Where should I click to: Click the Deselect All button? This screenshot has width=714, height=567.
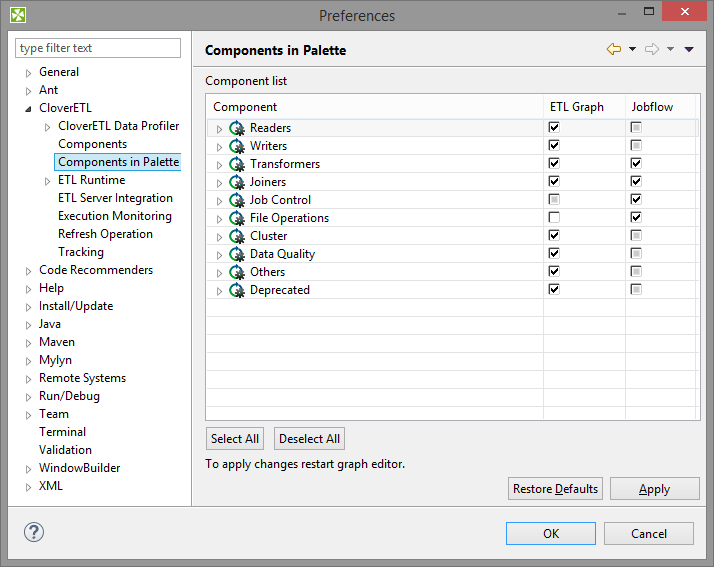(x=309, y=439)
